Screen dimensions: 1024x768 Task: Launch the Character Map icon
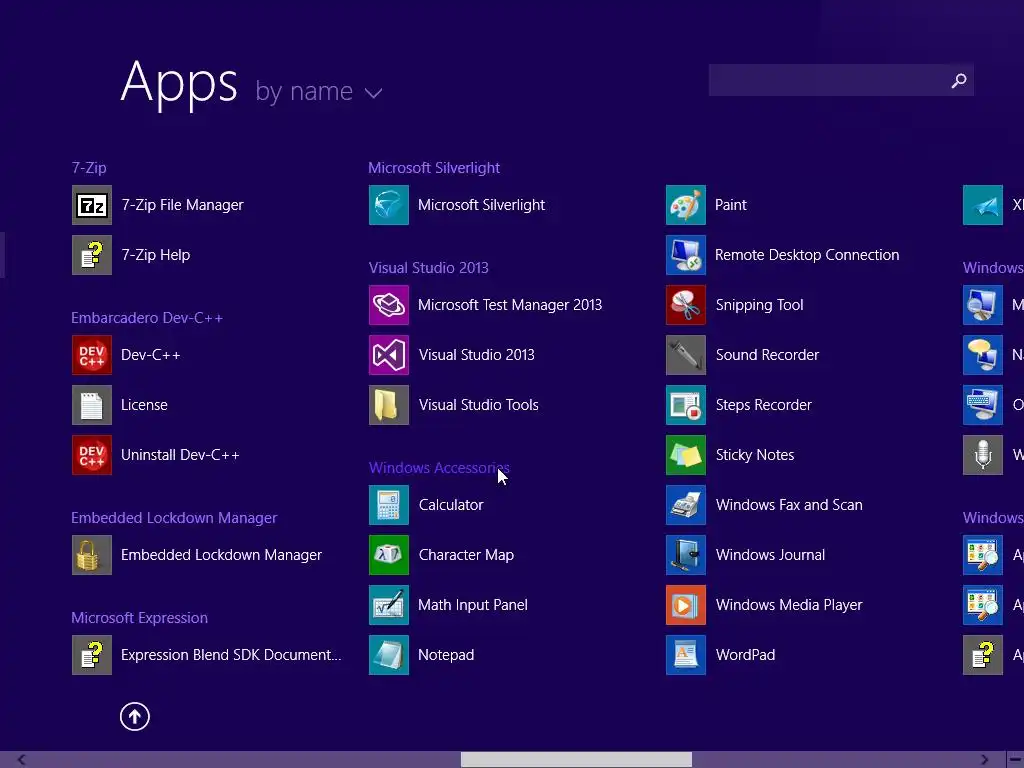(389, 555)
